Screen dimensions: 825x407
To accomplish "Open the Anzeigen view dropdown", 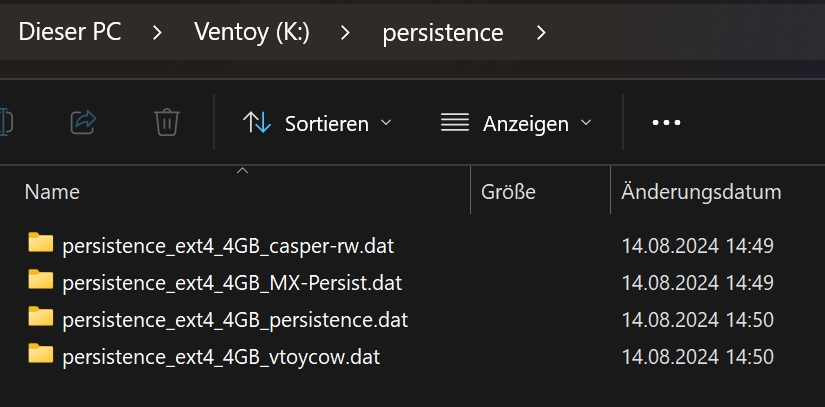I will point(516,123).
